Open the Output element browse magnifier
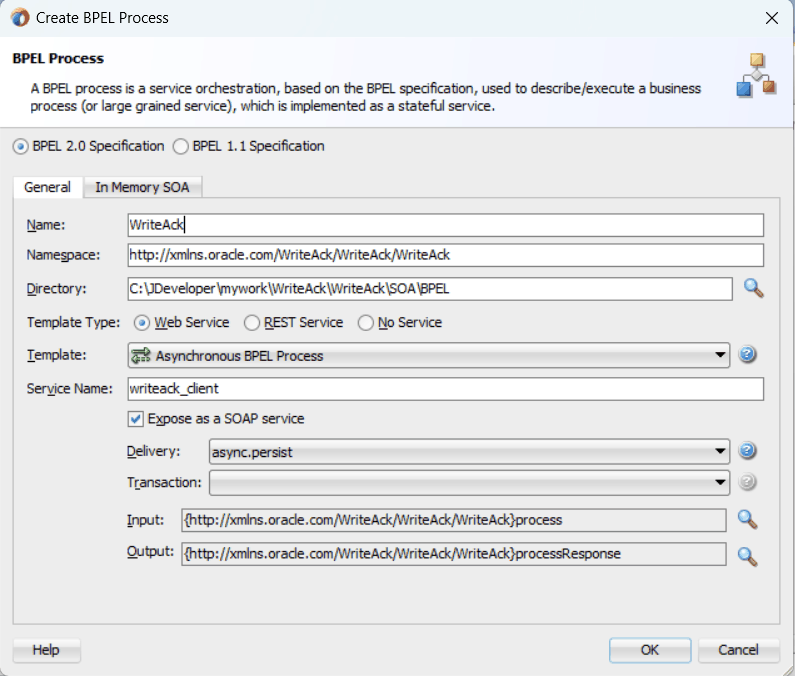Image resolution: width=795 pixels, height=676 pixels. (x=747, y=556)
